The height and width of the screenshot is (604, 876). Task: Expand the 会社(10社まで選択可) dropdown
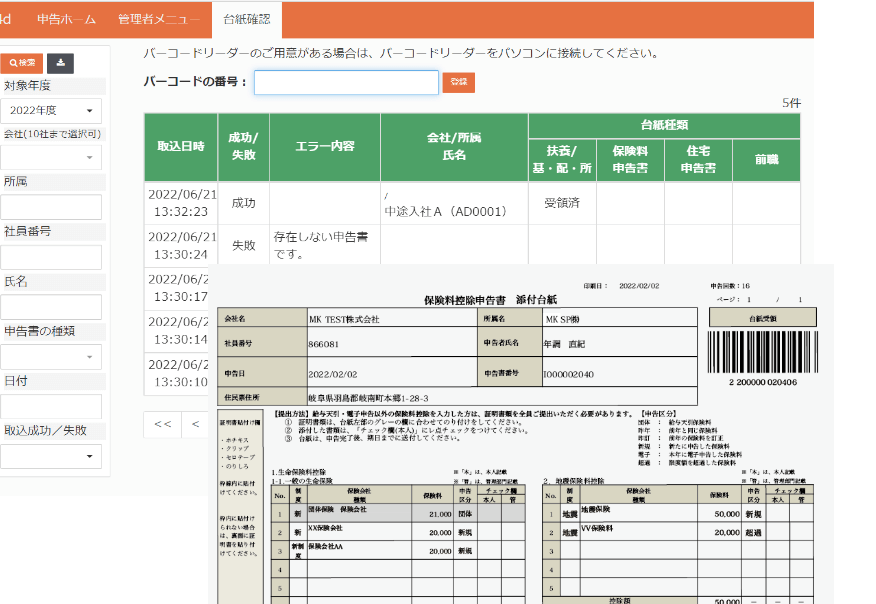click(51, 157)
